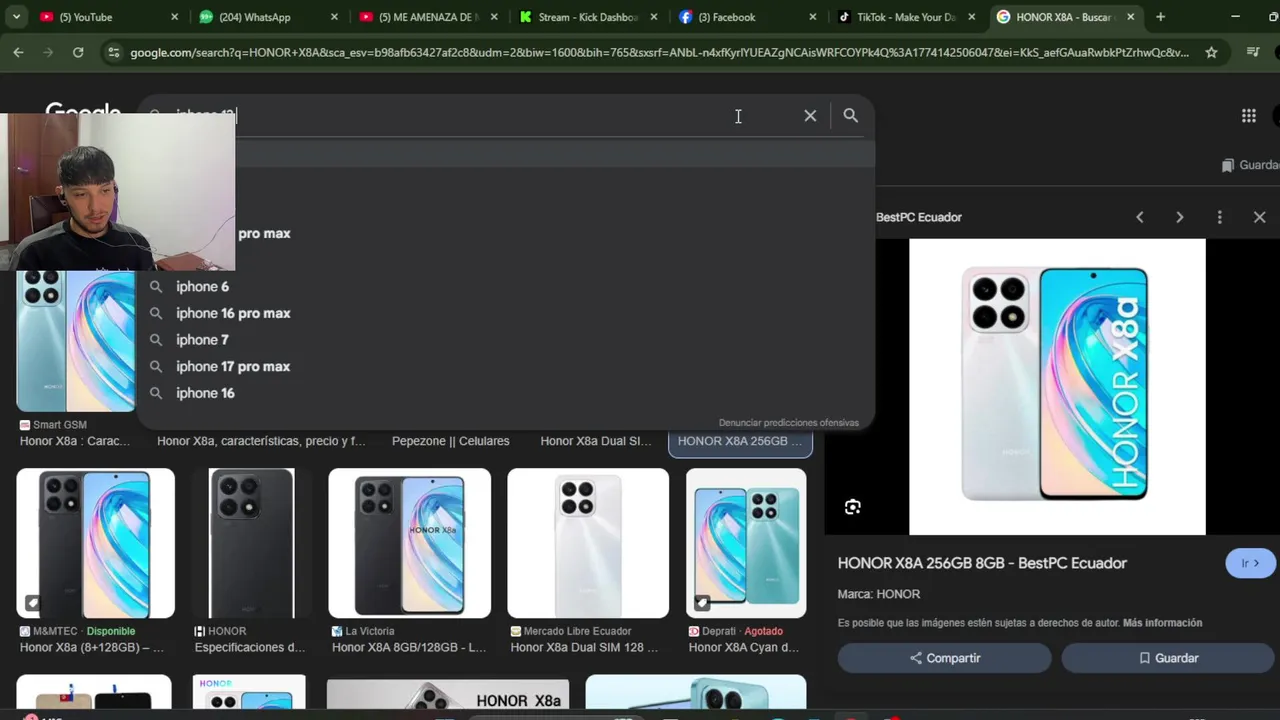The image size is (1280, 720).
Task: Open the Google apps grid icon
Action: click(1249, 116)
